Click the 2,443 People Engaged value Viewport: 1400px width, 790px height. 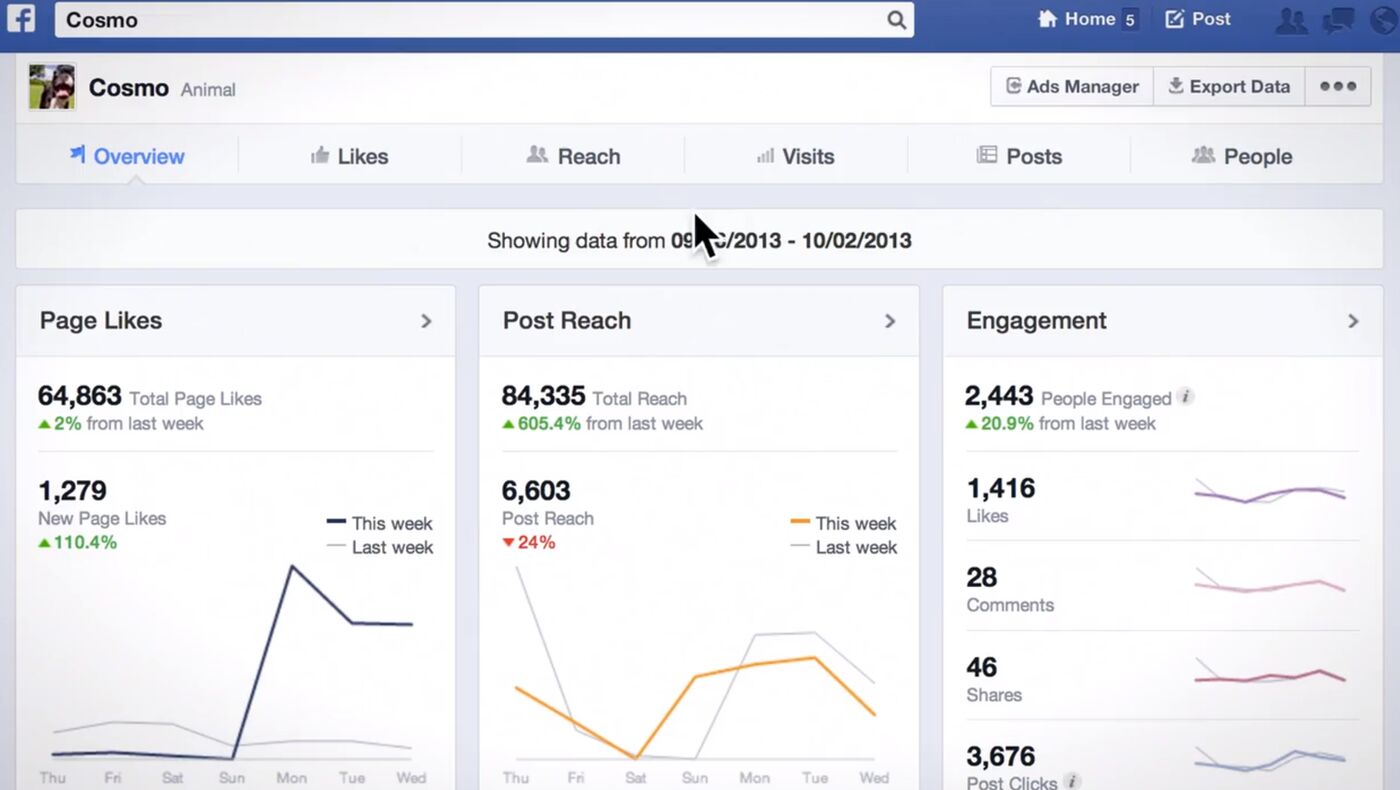pos(999,396)
